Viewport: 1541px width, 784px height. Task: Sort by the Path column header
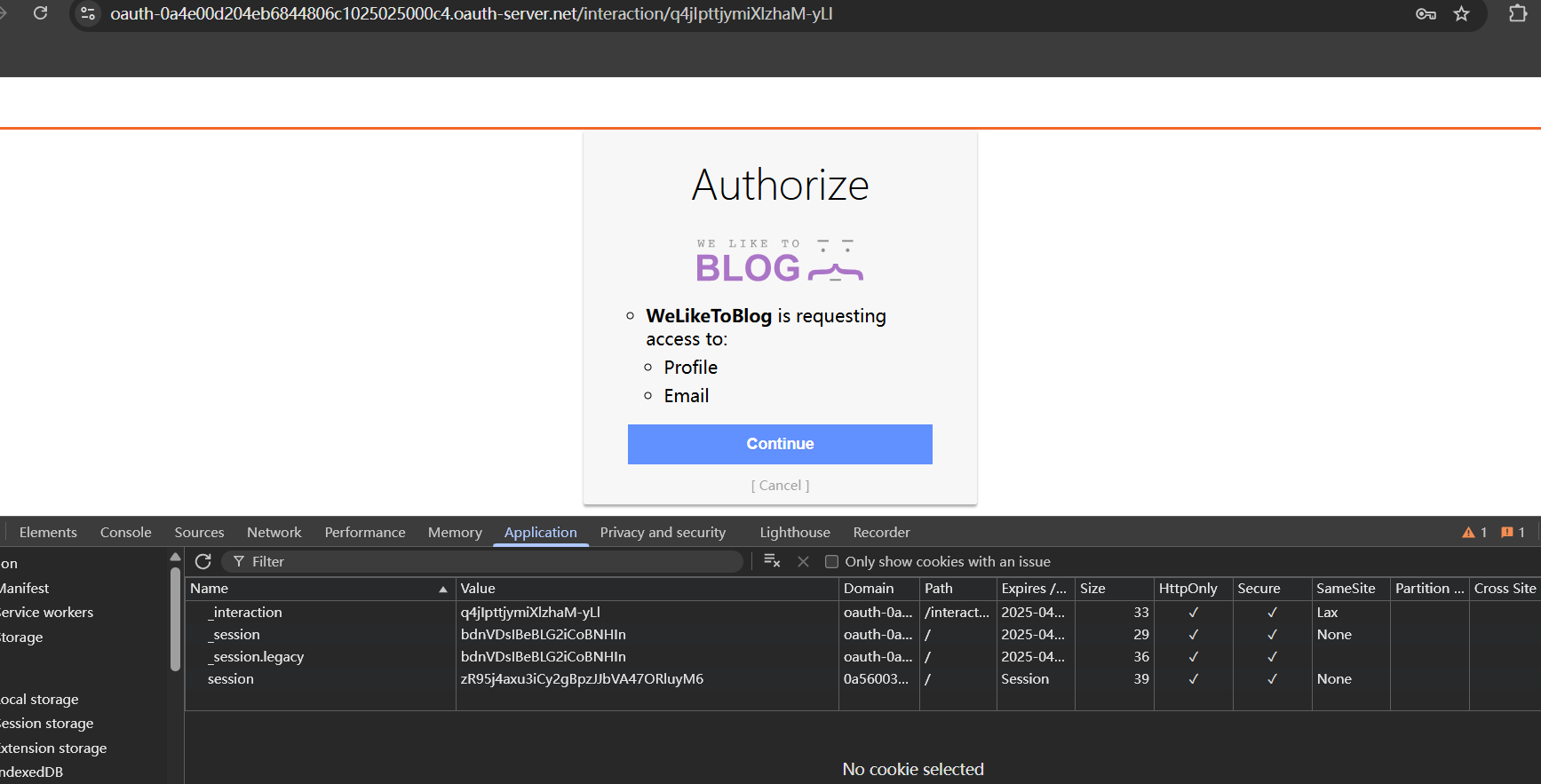point(958,589)
